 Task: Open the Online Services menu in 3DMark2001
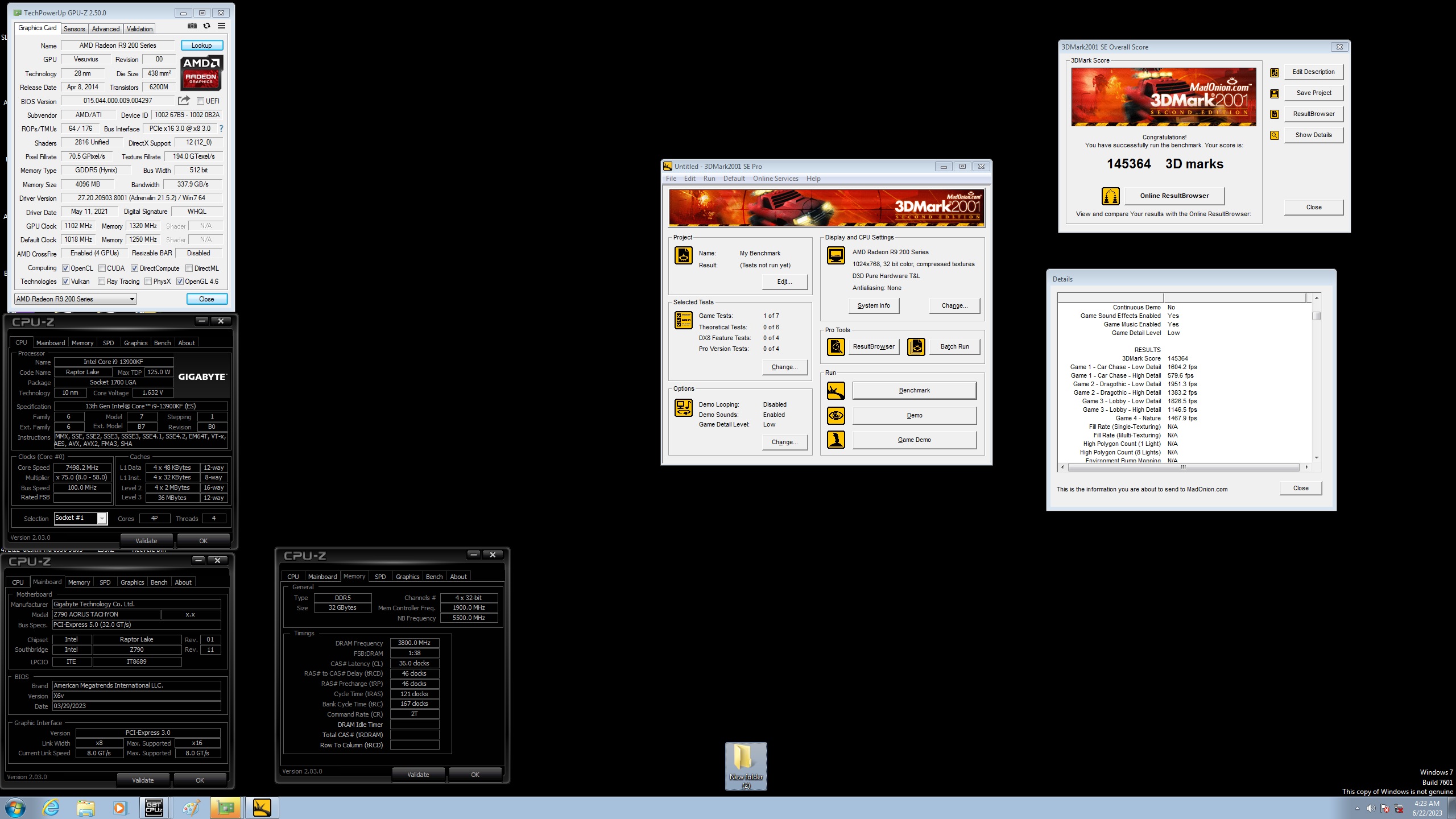point(776,179)
